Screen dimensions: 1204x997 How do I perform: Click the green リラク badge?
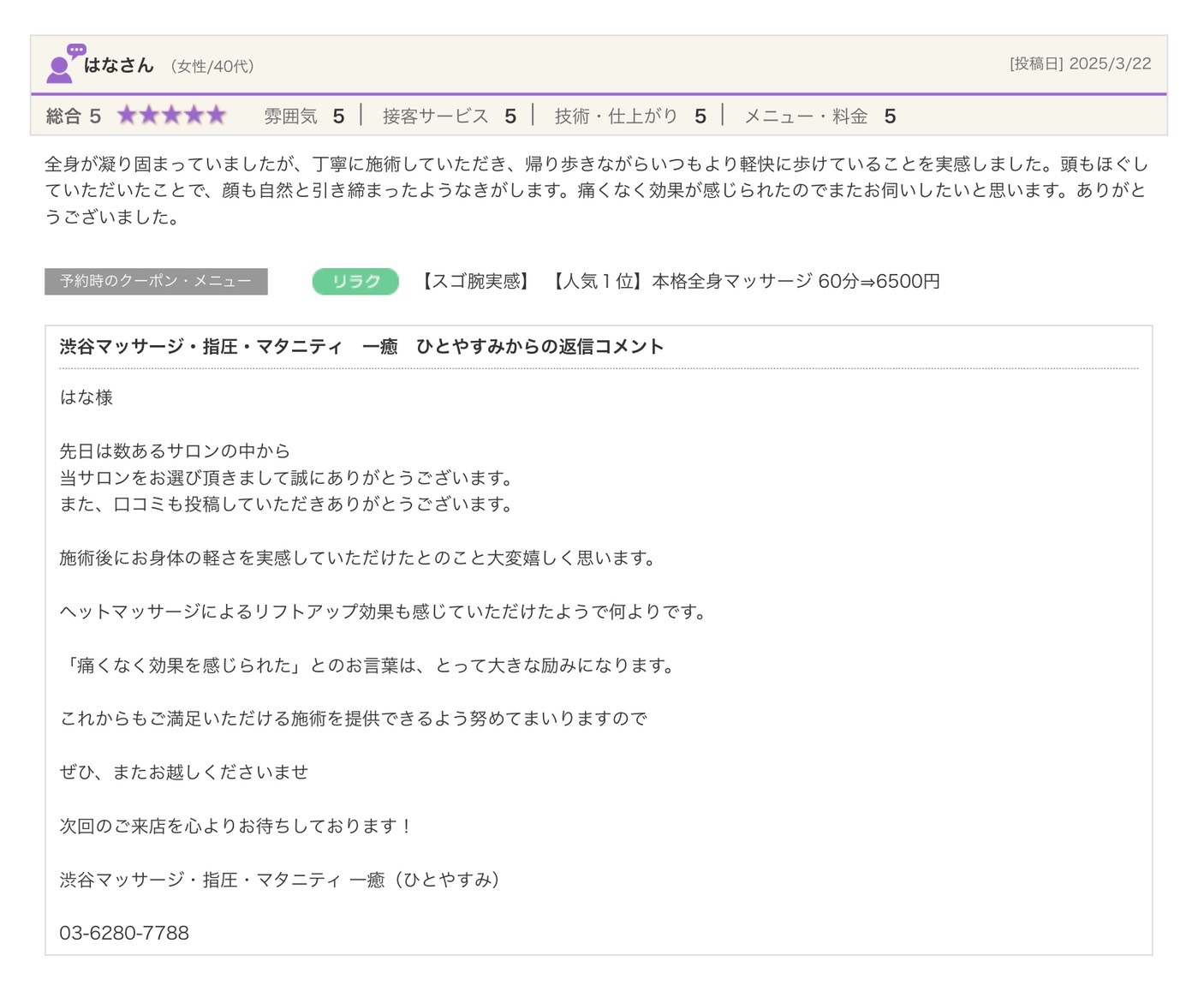355,281
